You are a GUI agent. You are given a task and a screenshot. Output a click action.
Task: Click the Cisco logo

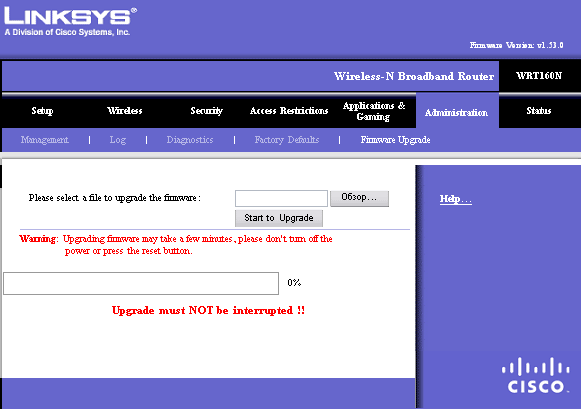point(535,375)
